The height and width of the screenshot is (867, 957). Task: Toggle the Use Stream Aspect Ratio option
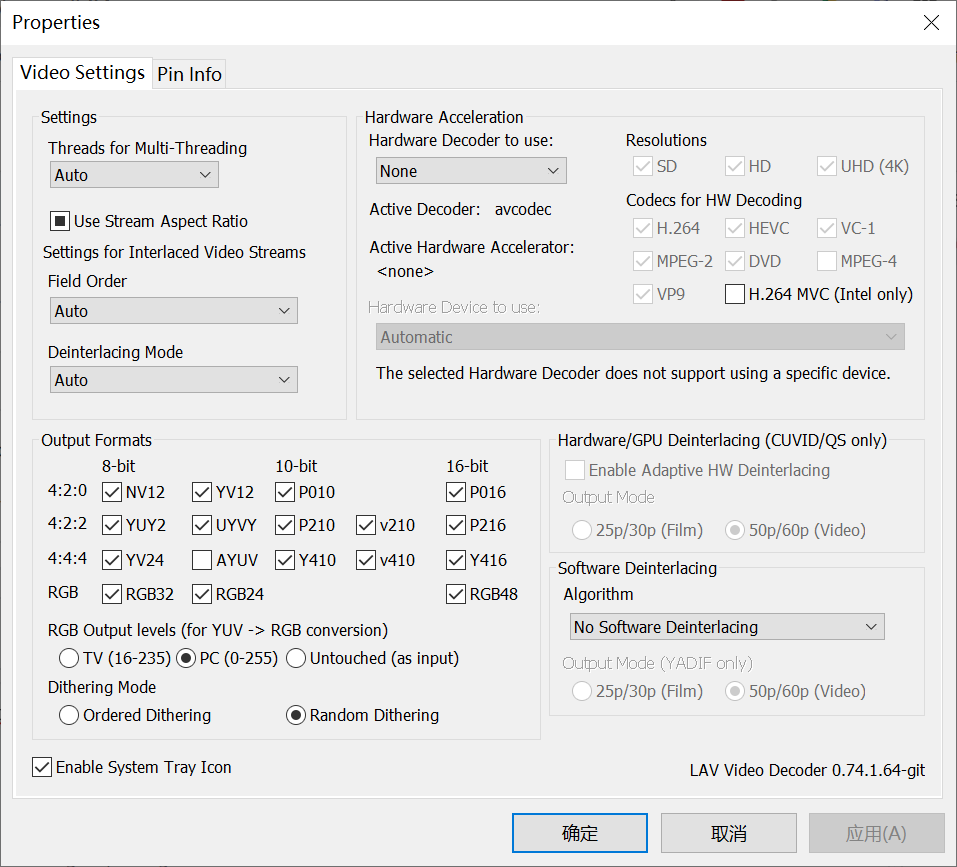coord(58,221)
